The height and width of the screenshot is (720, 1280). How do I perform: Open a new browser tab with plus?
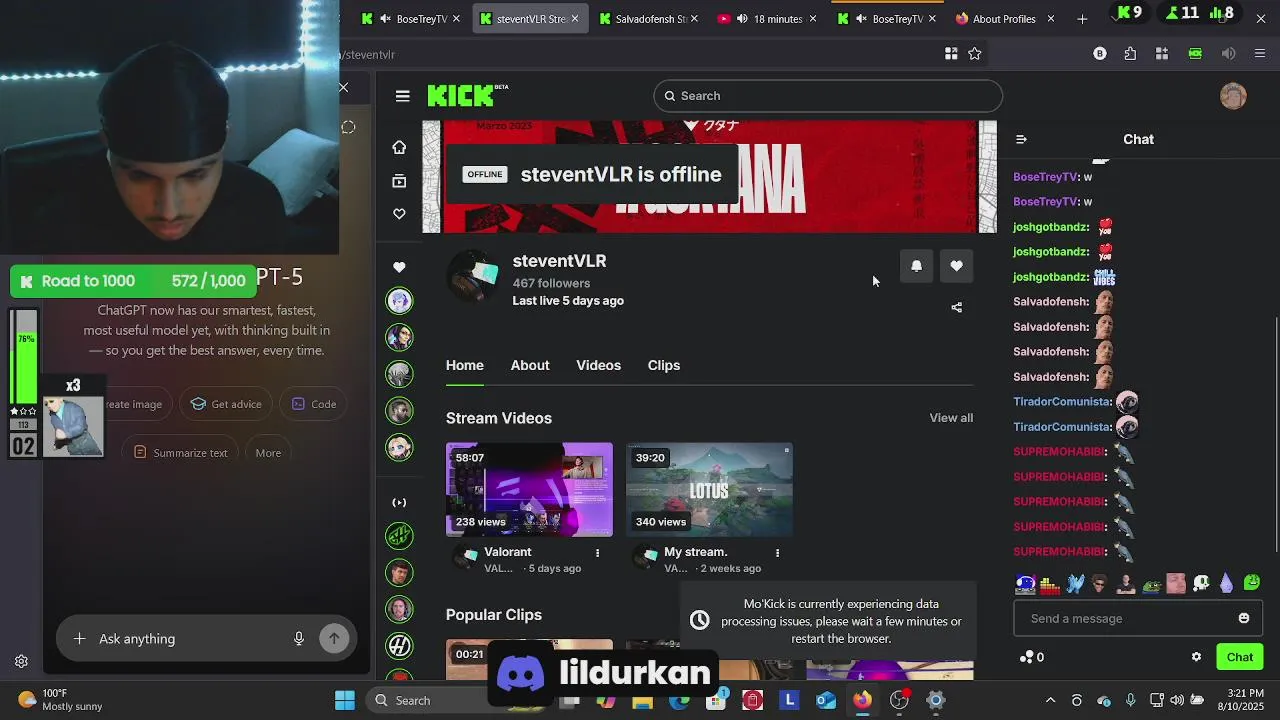[1082, 19]
